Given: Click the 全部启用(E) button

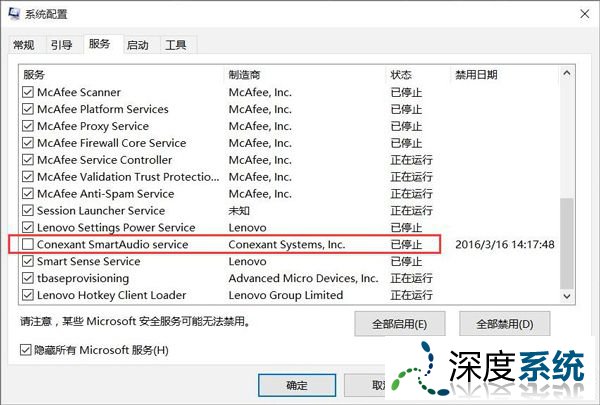Looking at the screenshot, I should pos(399,324).
